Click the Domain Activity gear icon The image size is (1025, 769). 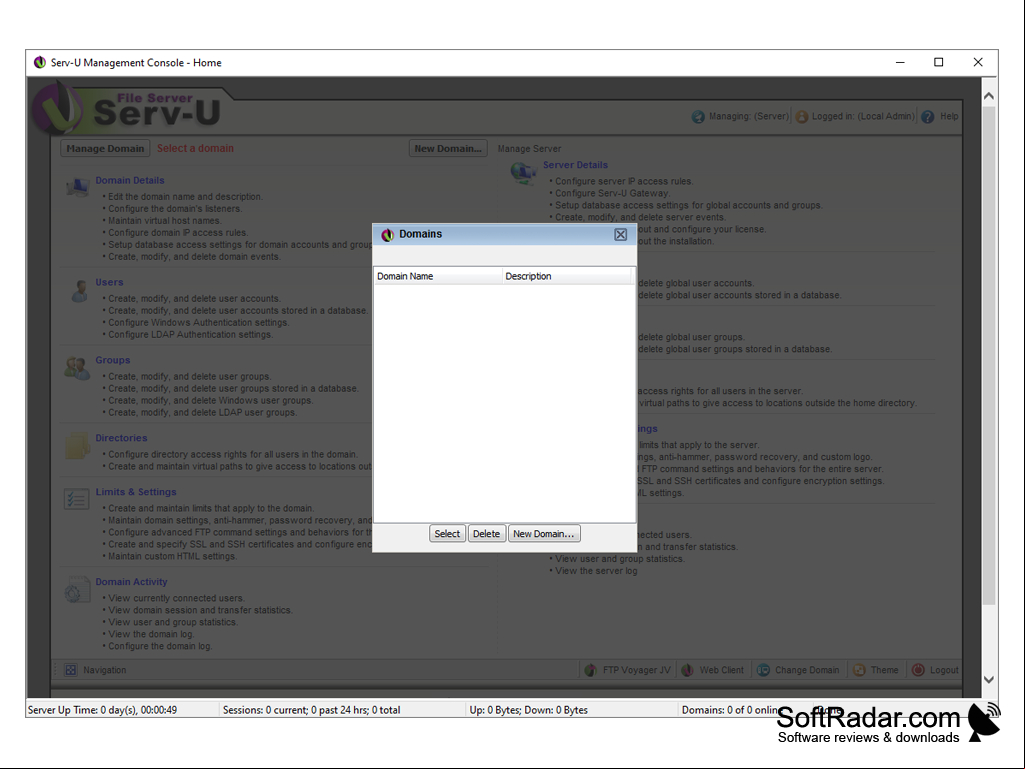pos(77,590)
